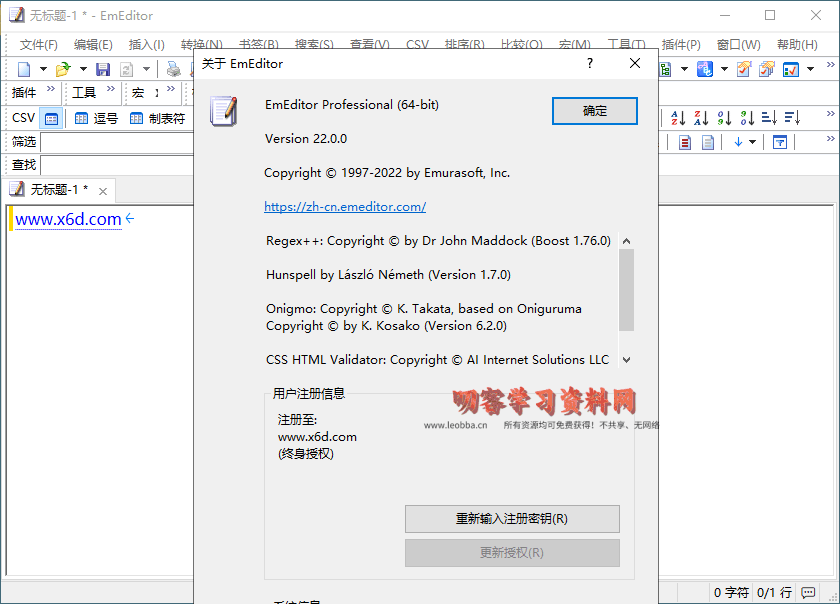840x604 pixels.
Task: Click 重新输入注册密钥(R) button
Action: (x=512, y=519)
